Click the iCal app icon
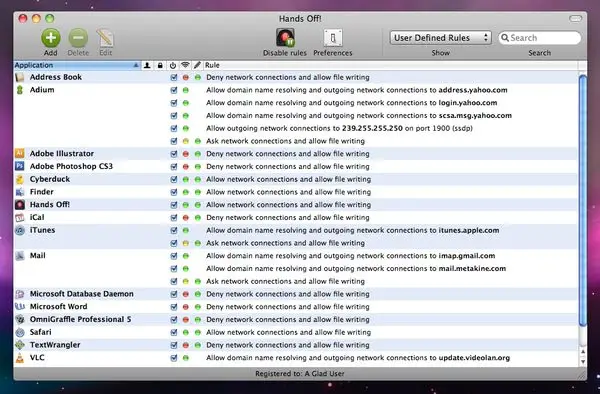Viewport: 600px width, 394px height. pyautogui.click(x=20, y=217)
